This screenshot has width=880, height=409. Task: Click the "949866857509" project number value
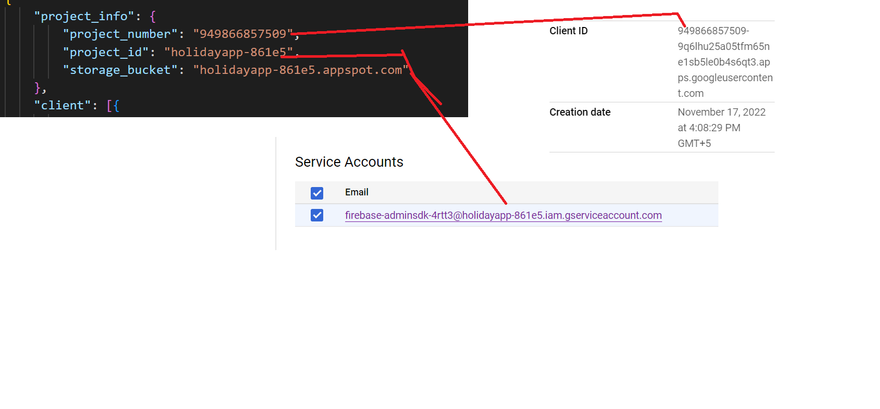point(244,34)
